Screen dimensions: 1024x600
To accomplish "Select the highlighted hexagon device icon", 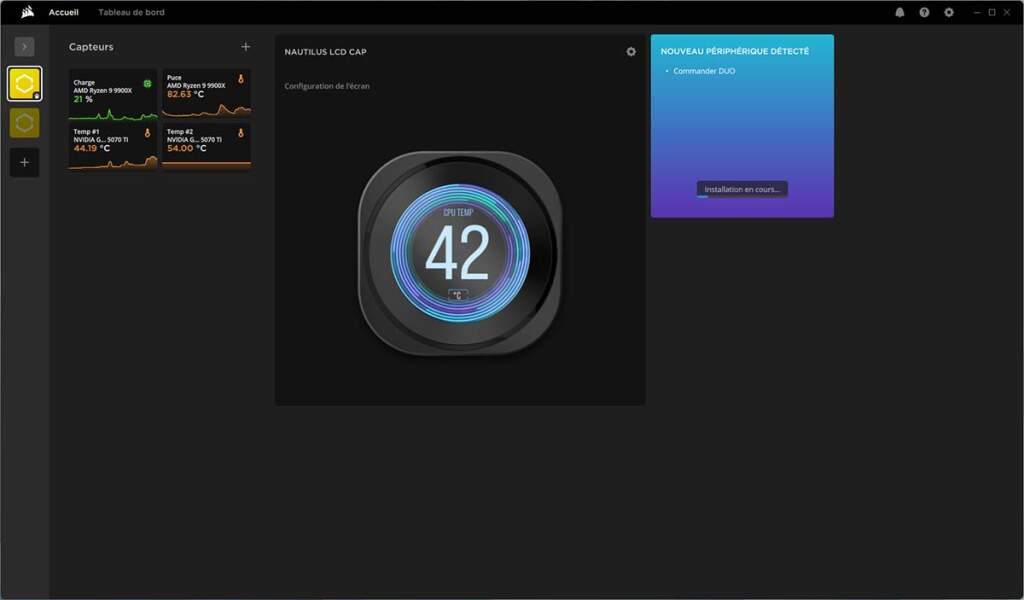I will click(24, 84).
